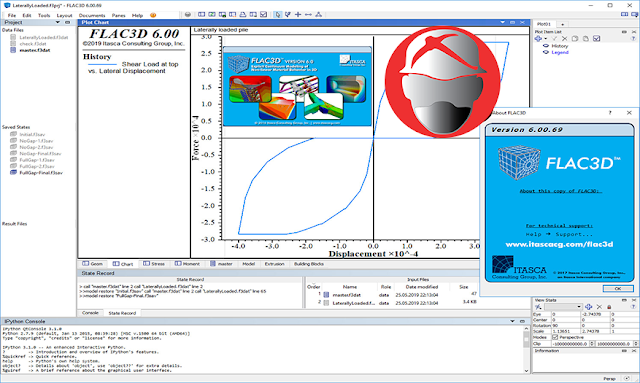Open the Panes menu

(x=119, y=16)
